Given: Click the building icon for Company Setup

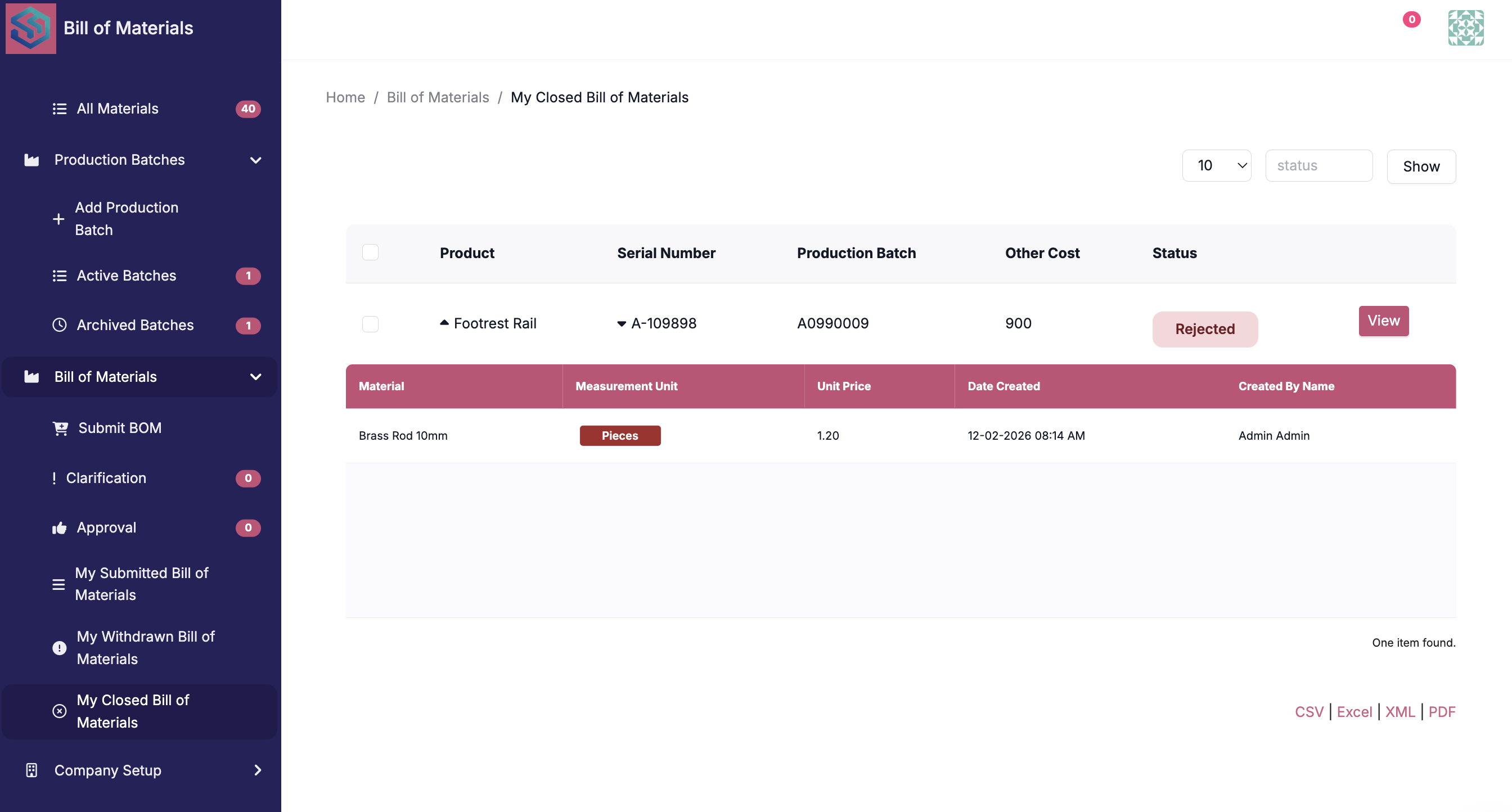Looking at the screenshot, I should (31, 770).
